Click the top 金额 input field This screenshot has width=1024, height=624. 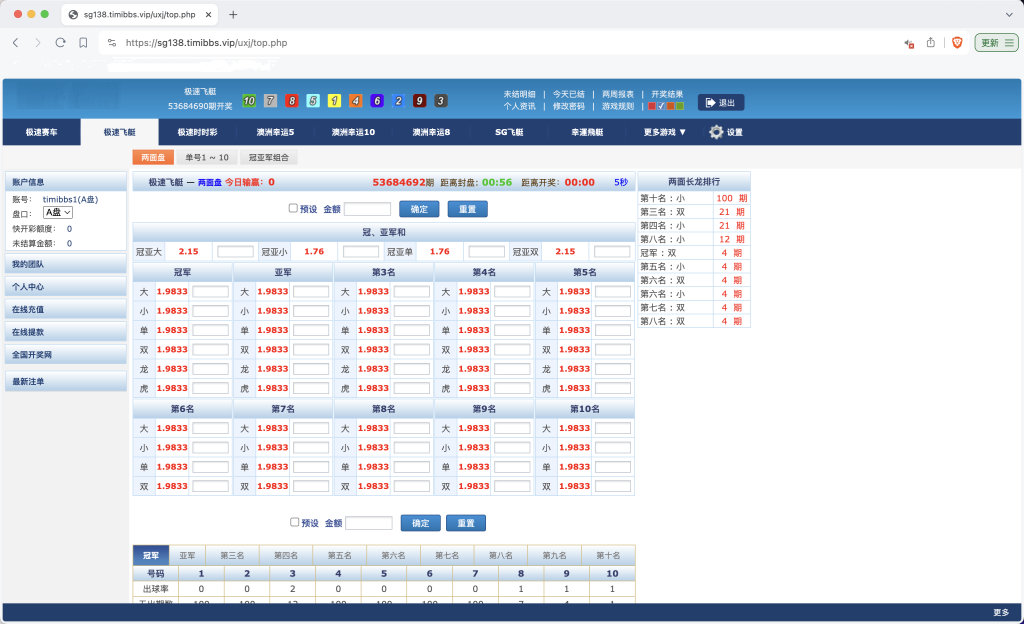tap(367, 209)
